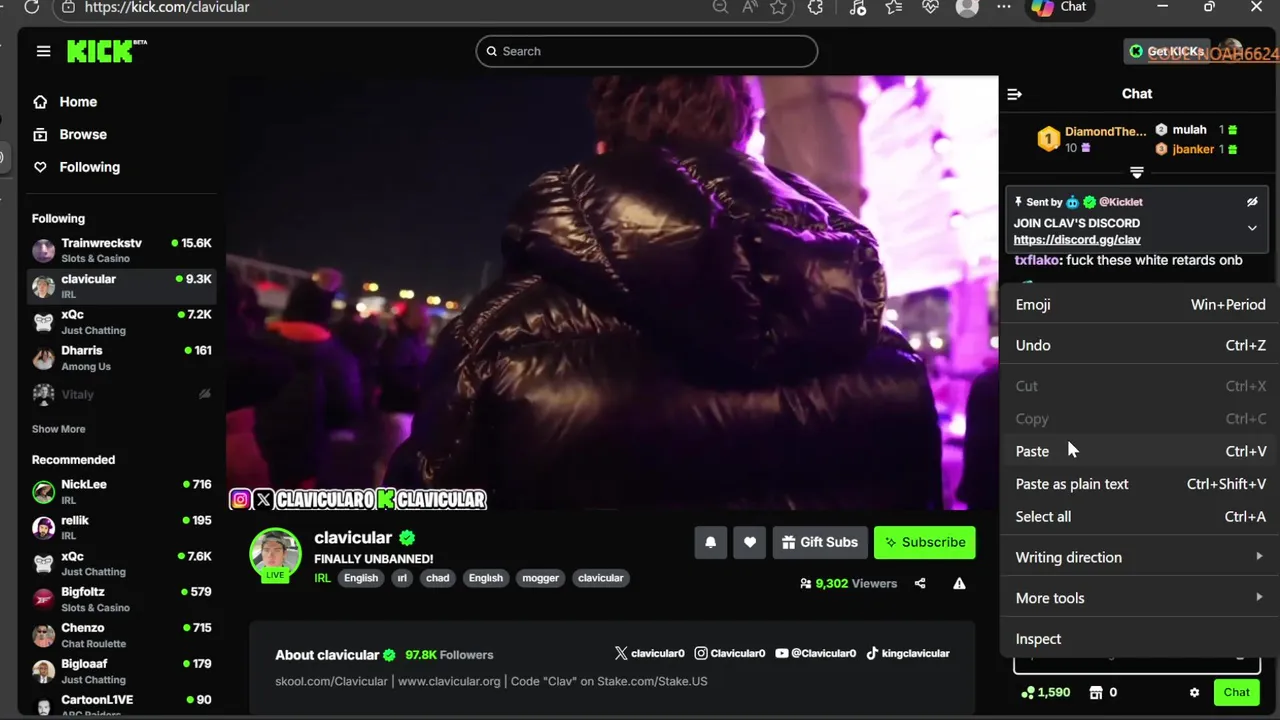Open browser extensions puzzle icon
This screenshot has height=720, width=1280.
[816, 7]
